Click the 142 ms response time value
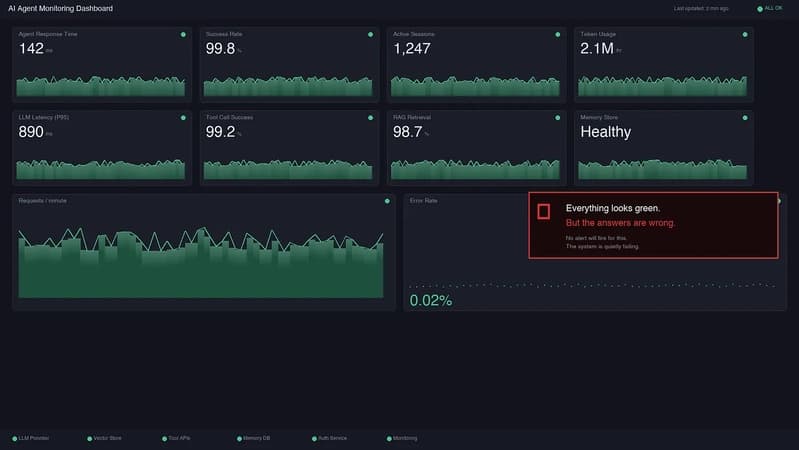 (x=35, y=49)
